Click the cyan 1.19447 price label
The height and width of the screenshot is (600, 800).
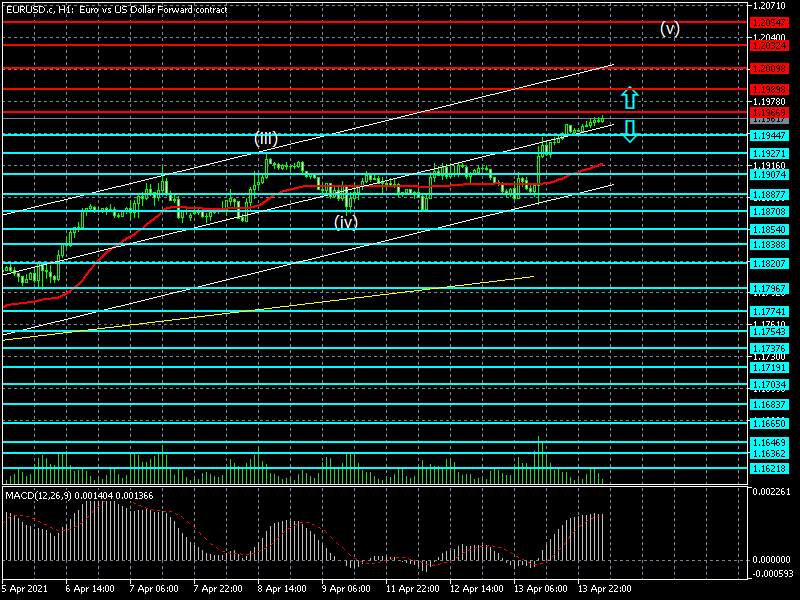coord(769,135)
